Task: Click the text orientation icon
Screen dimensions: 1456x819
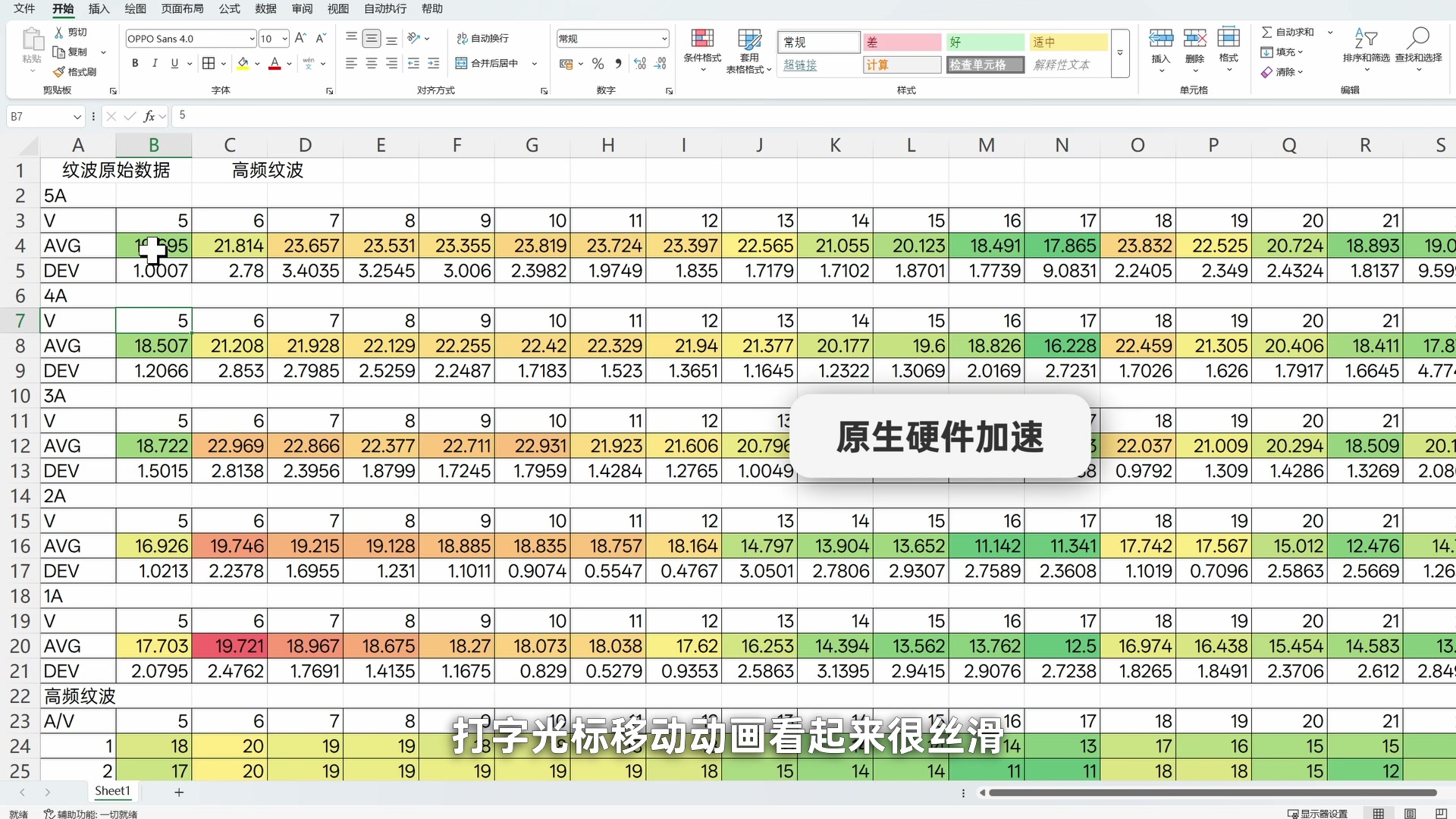Action: (413, 38)
